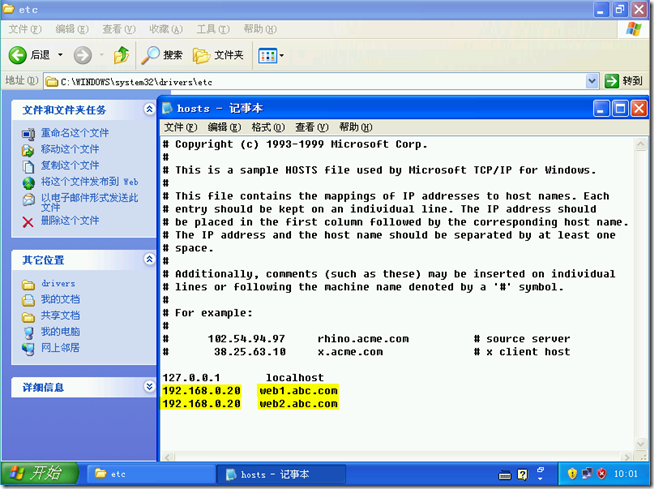Open the 工具(T) menu in Explorer

pyautogui.click(x=213, y=29)
